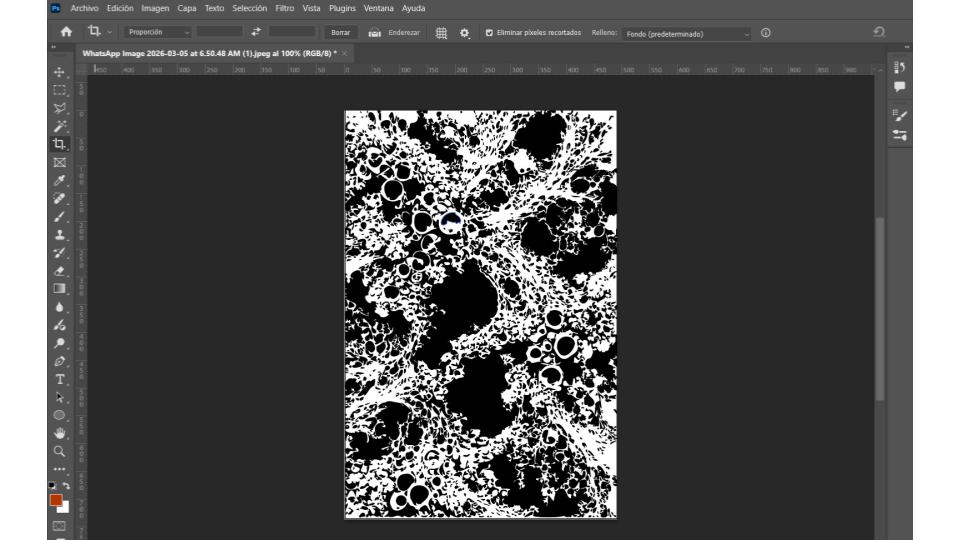Click the Borrar button
Image resolution: width=960 pixels, height=540 pixels.
(x=340, y=32)
